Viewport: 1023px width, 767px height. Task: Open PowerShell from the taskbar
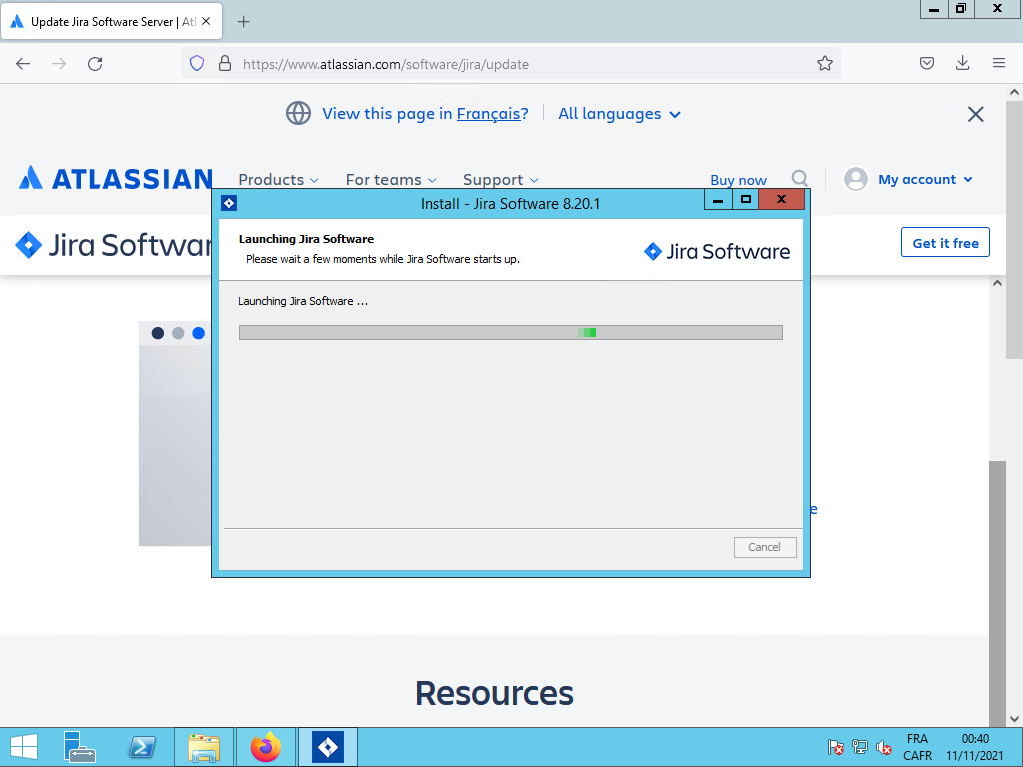[x=142, y=747]
